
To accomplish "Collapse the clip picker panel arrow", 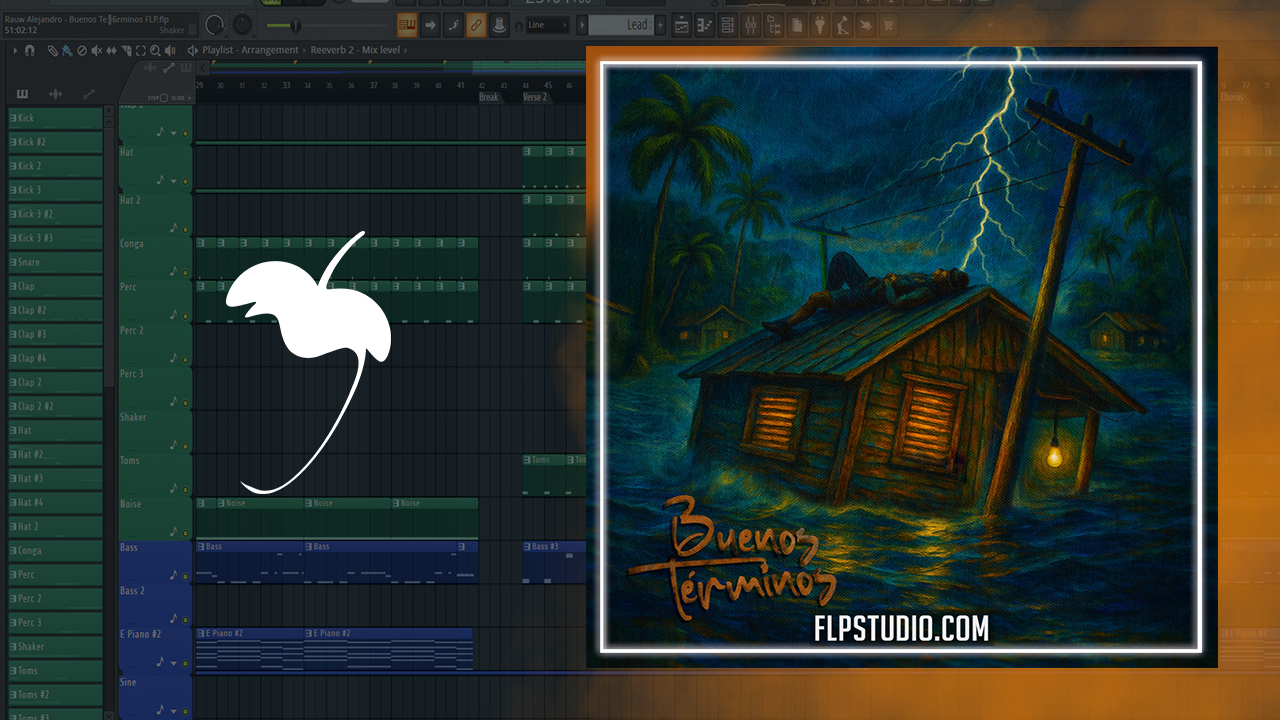I will tap(203, 68).
